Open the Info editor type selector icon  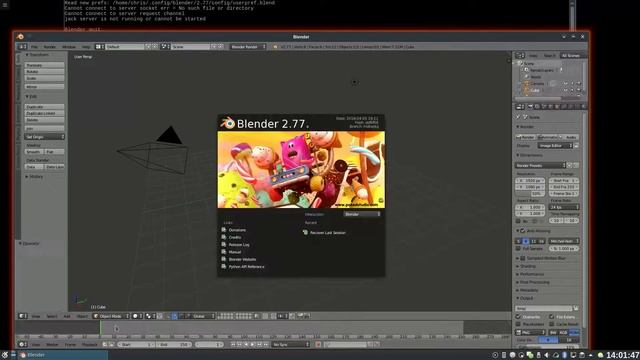coord(21,47)
